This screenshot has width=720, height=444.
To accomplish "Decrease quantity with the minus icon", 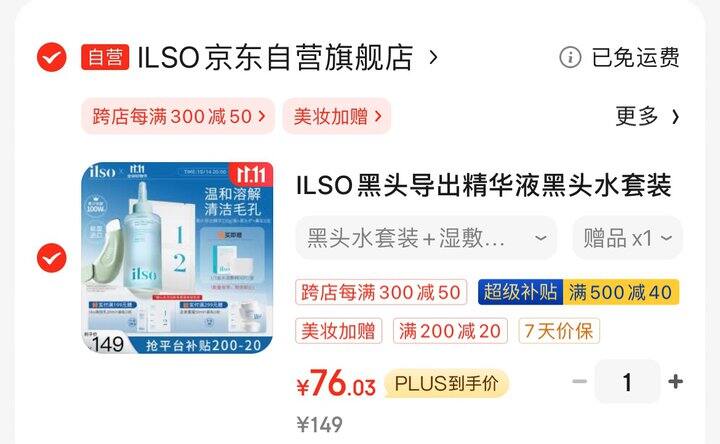I will [x=579, y=381].
